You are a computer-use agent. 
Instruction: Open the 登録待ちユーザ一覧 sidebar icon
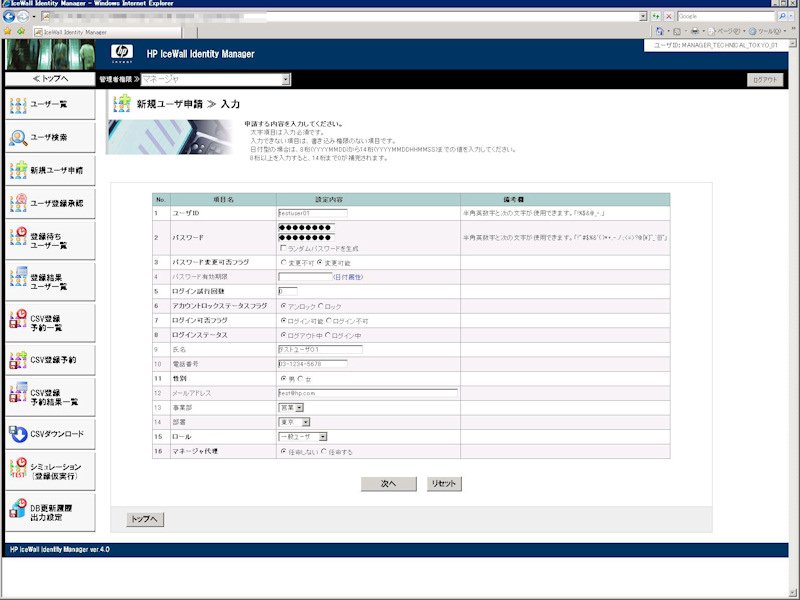pyautogui.click(x=18, y=236)
